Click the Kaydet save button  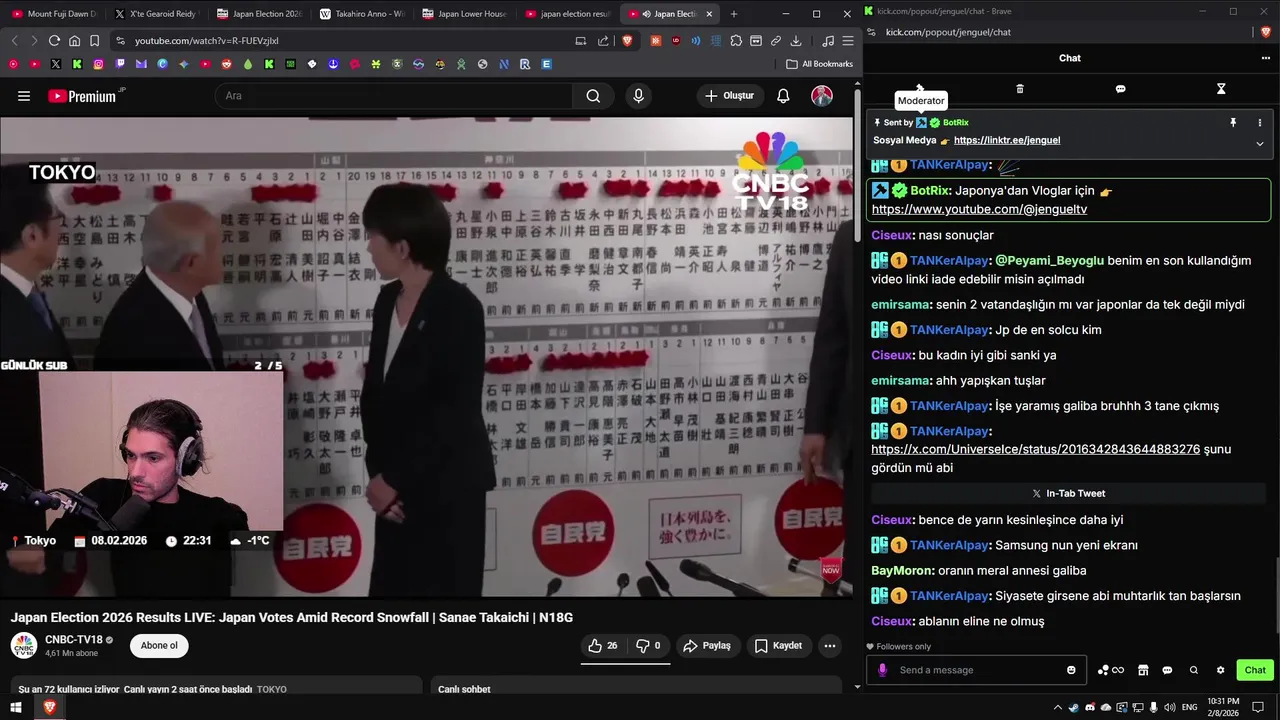(x=778, y=646)
